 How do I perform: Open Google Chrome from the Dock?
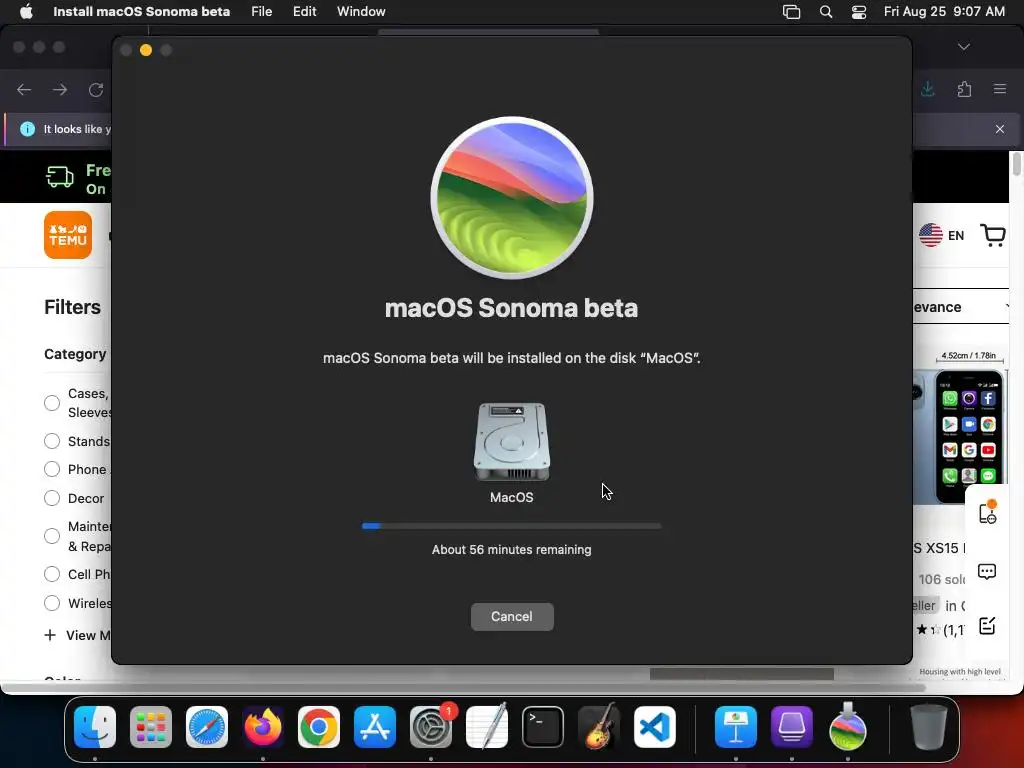[319, 727]
